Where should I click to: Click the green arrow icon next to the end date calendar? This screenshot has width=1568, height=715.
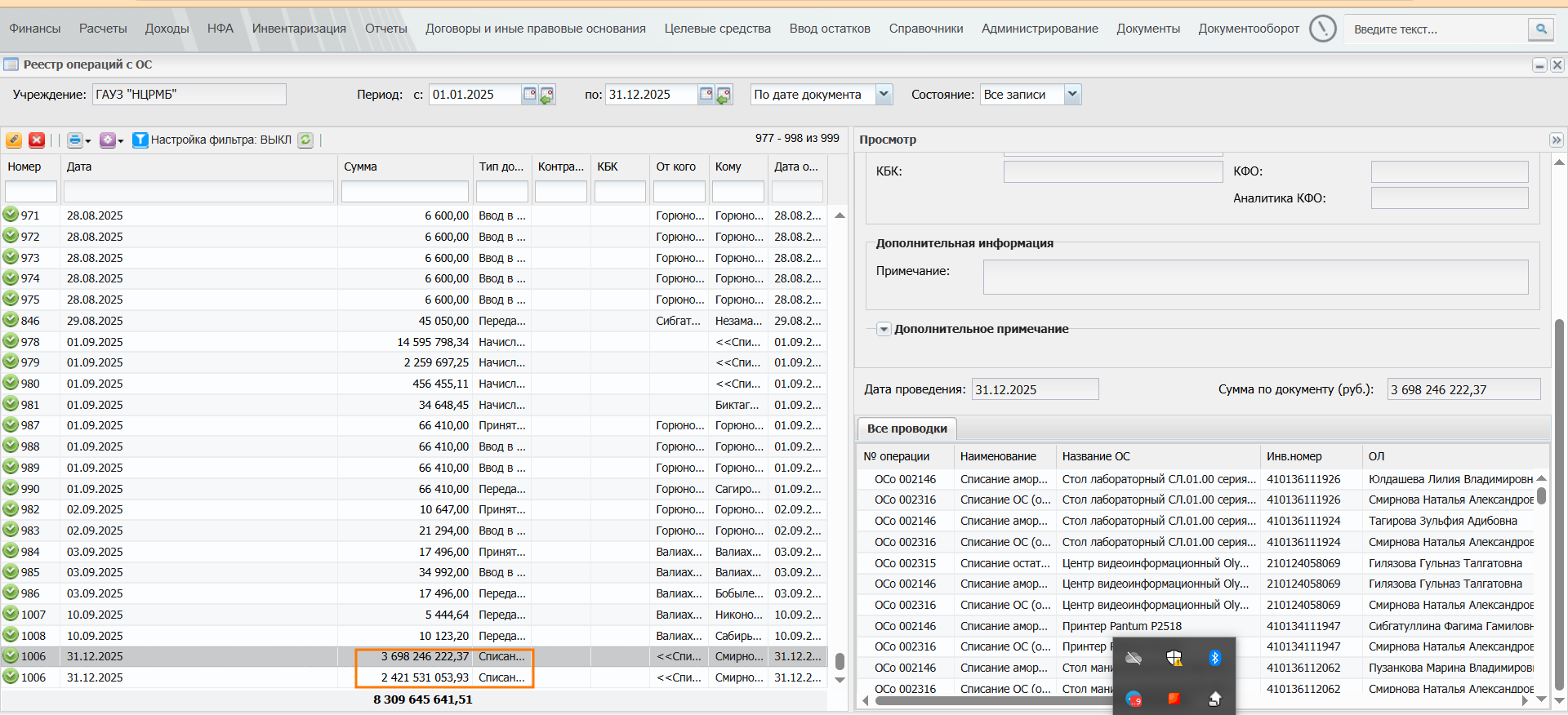pyautogui.click(x=724, y=95)
